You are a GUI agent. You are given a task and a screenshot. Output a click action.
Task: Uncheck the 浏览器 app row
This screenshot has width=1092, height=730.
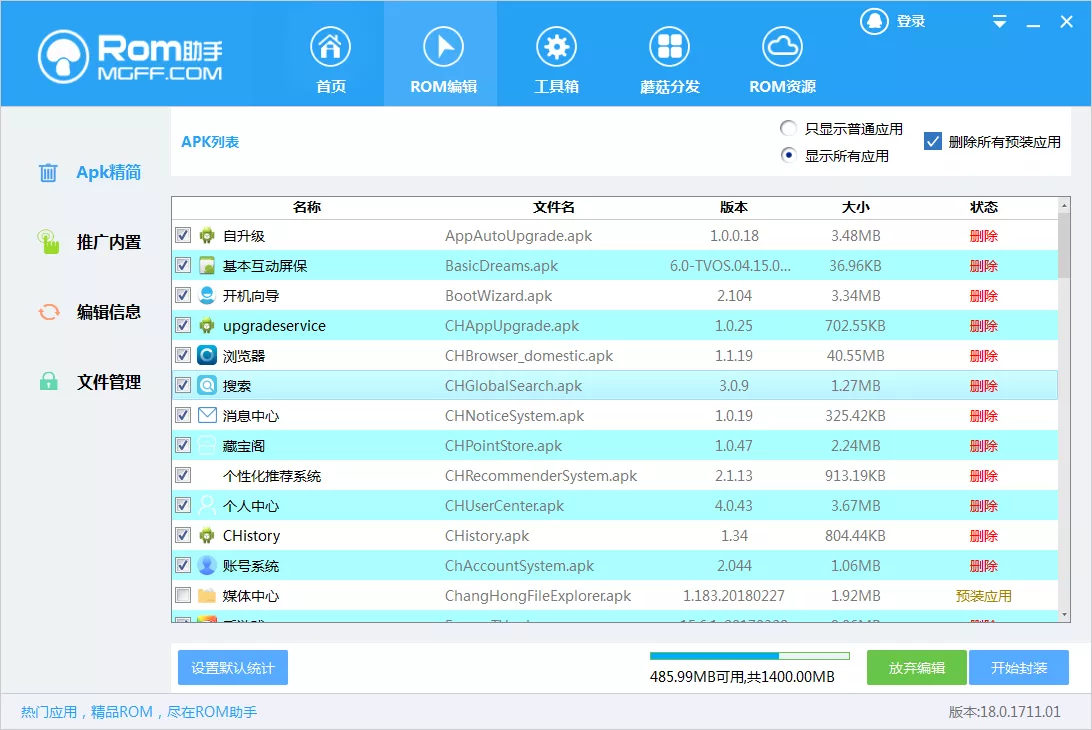click(x=182, y=355)
